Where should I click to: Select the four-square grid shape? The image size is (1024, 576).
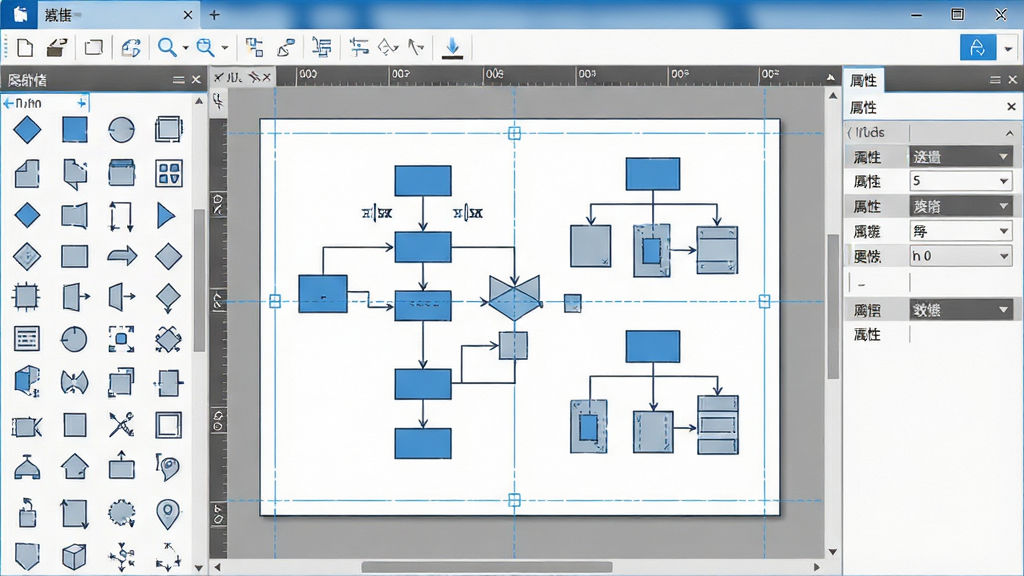click(168, 174)
